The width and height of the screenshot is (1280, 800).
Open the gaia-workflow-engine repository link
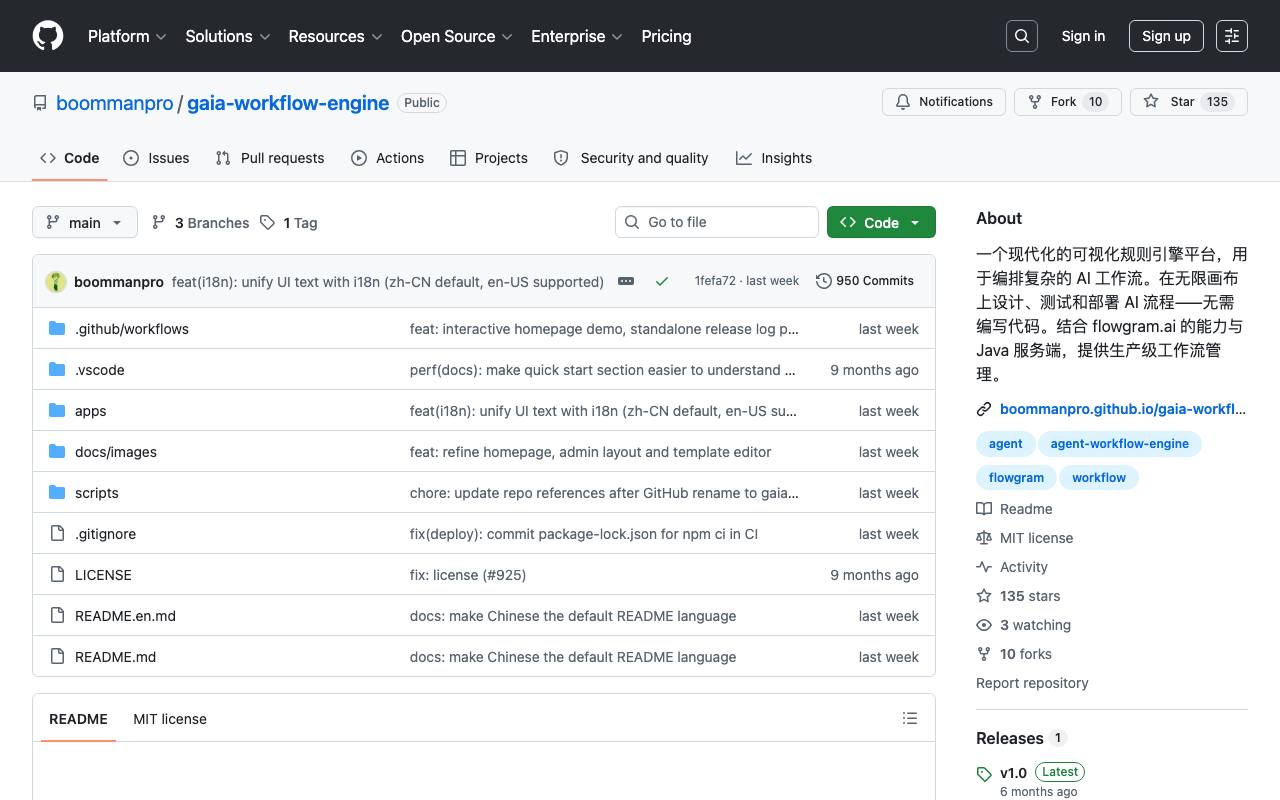(x=288, y=103)
